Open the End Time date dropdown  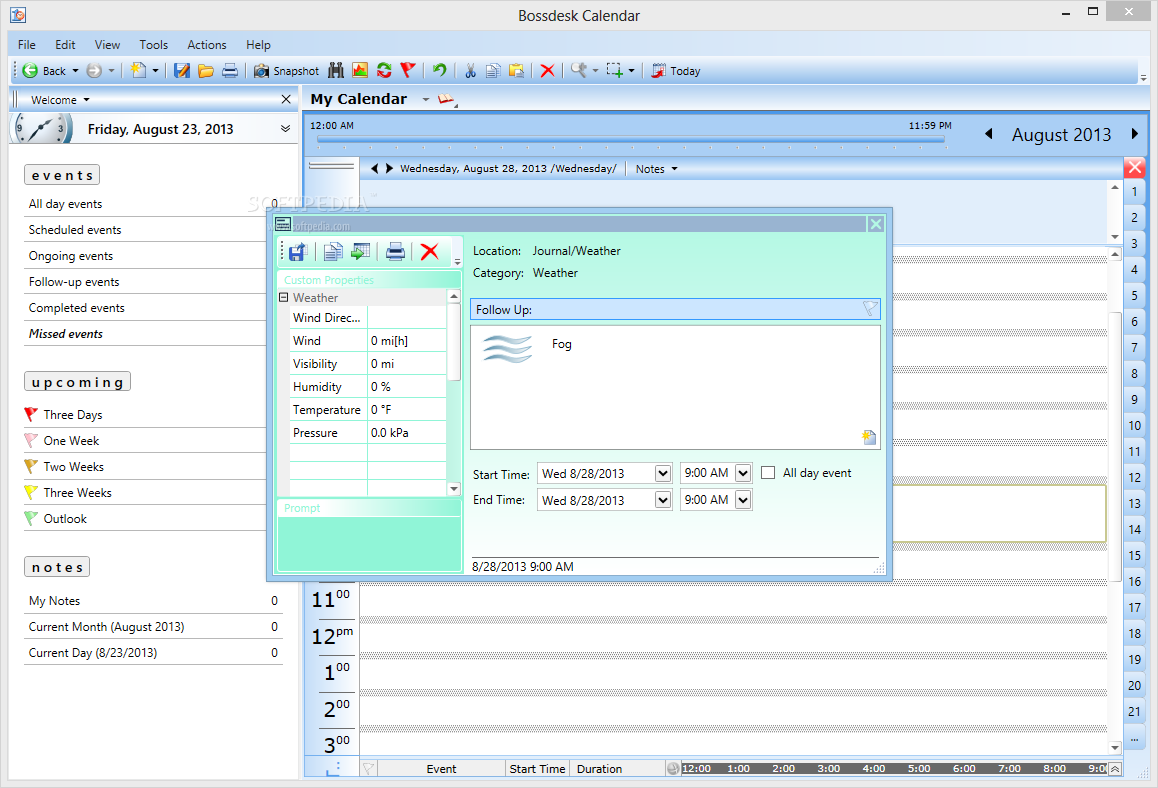click(x=663, y=500)
